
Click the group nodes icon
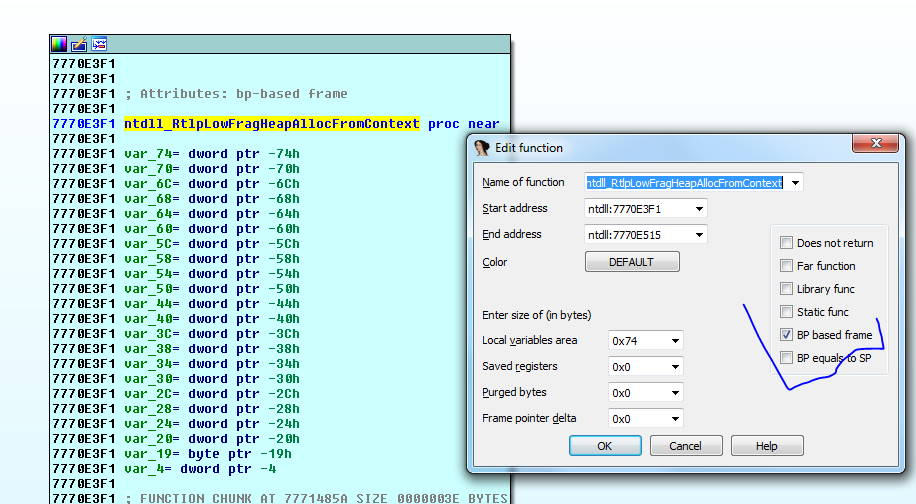tap(99, 44)
